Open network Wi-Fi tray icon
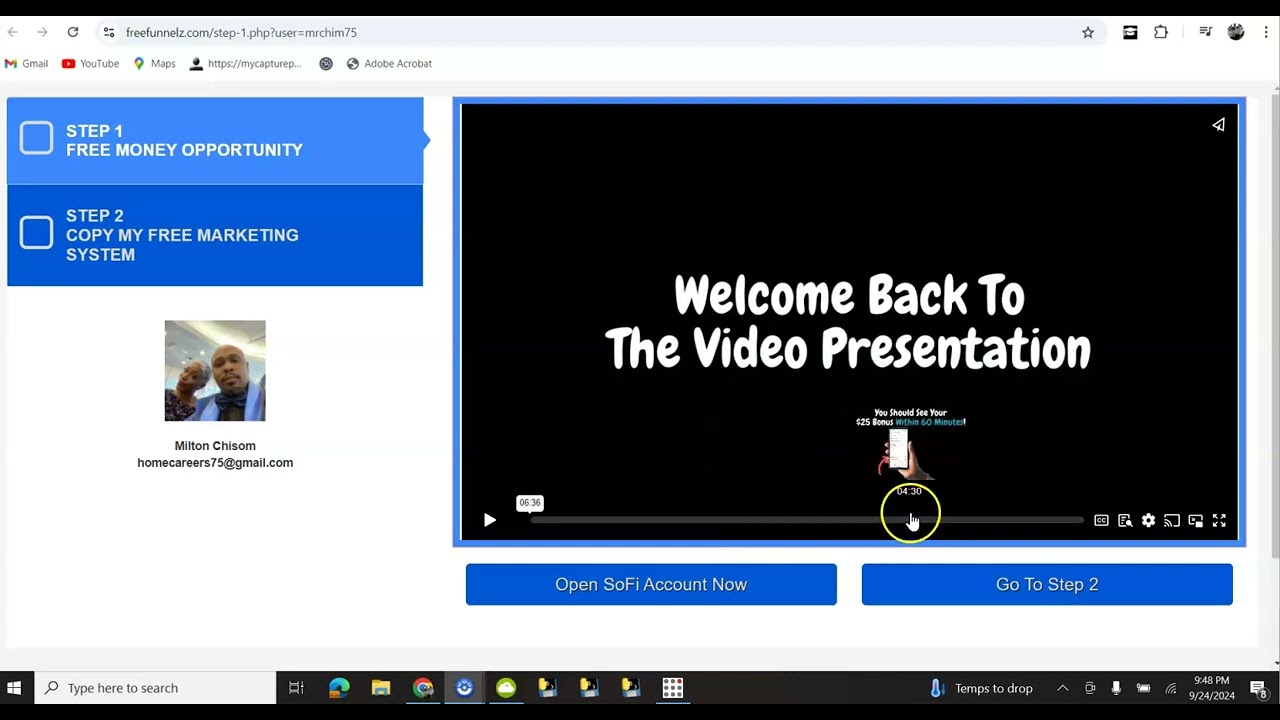This screenshot has height=720, width=1280. click(x=1171, y=688)
